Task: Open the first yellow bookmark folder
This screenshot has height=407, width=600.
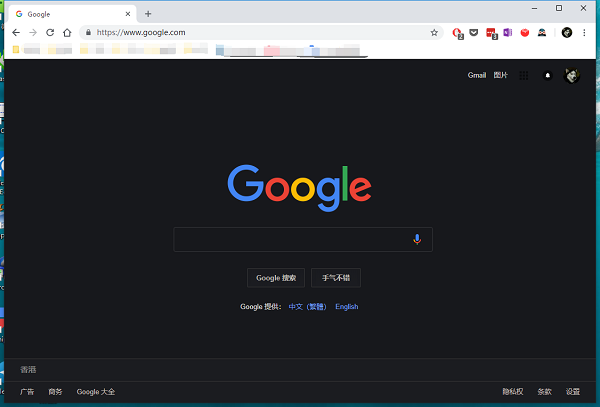Action: coord(16,49)
